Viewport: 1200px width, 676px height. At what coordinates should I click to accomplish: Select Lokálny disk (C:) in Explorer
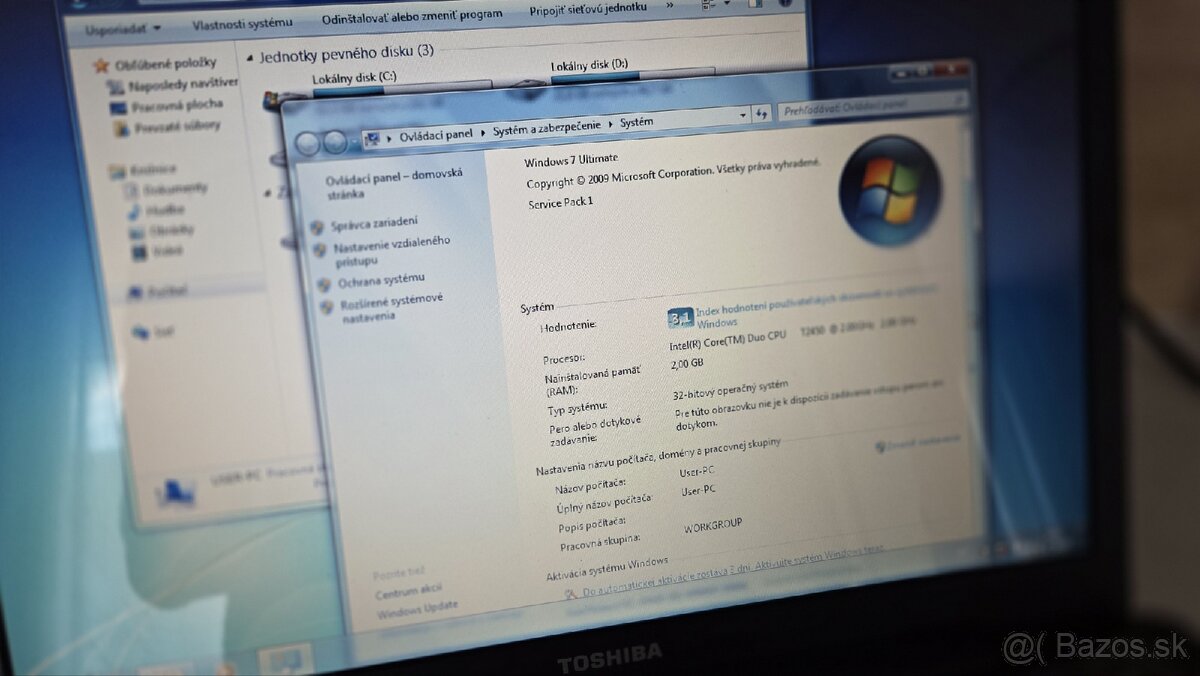click(354, 77)
